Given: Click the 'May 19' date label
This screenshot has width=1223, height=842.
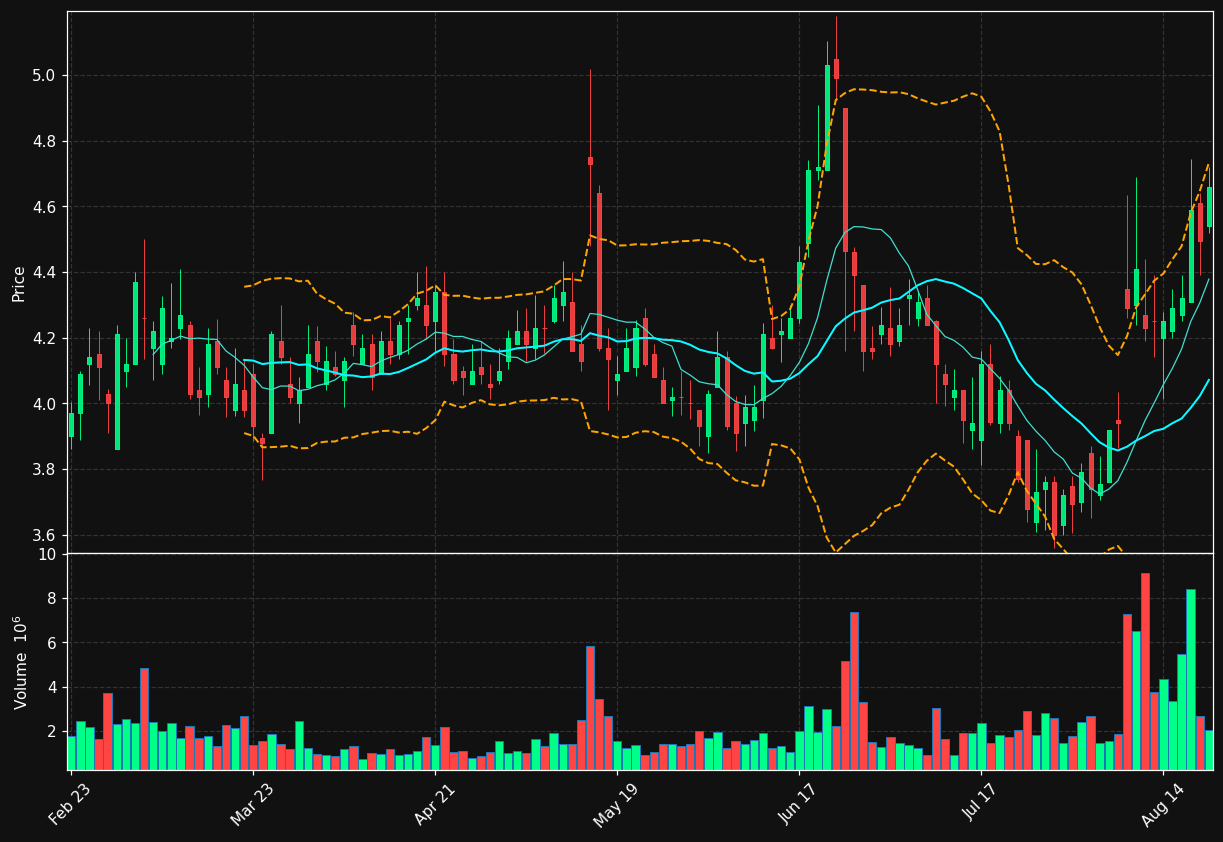Looking at the screenshot, I should tap(617, 804).
